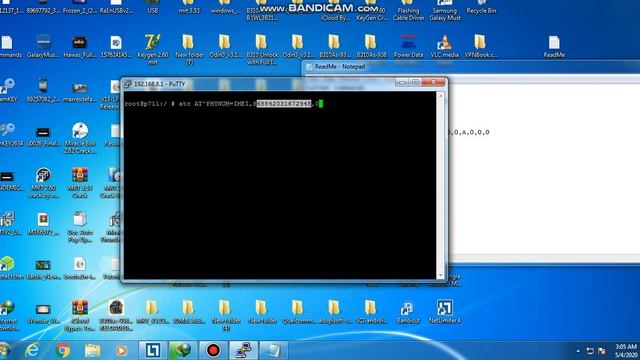
Task: Click the PuTTY window system menu icon
Action: click(128, 84)
